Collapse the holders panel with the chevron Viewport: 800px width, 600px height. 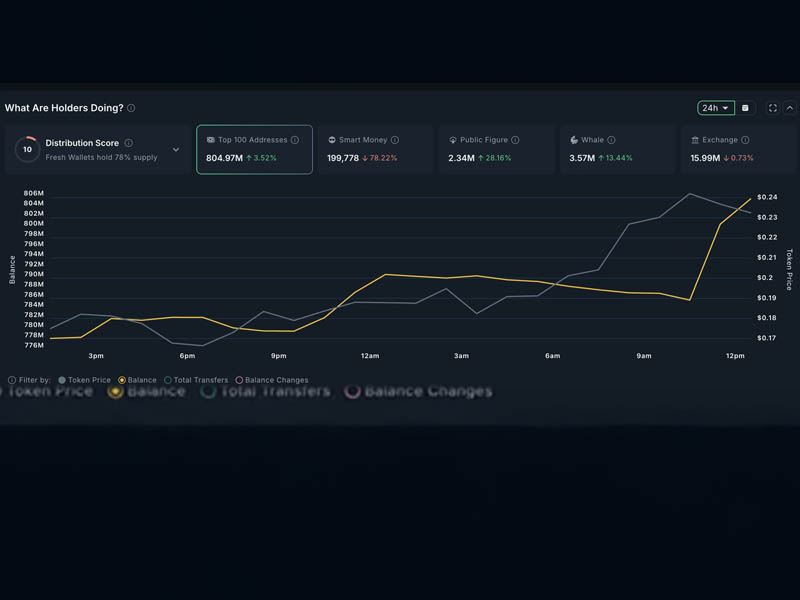(789, 107)
